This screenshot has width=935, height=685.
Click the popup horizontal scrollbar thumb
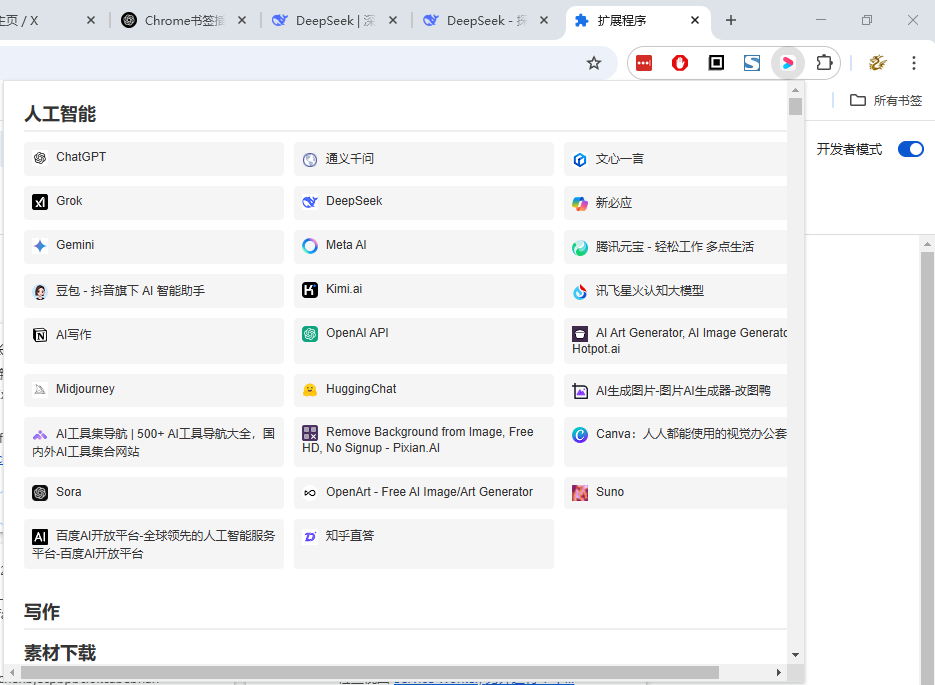[x=369, y=672]
